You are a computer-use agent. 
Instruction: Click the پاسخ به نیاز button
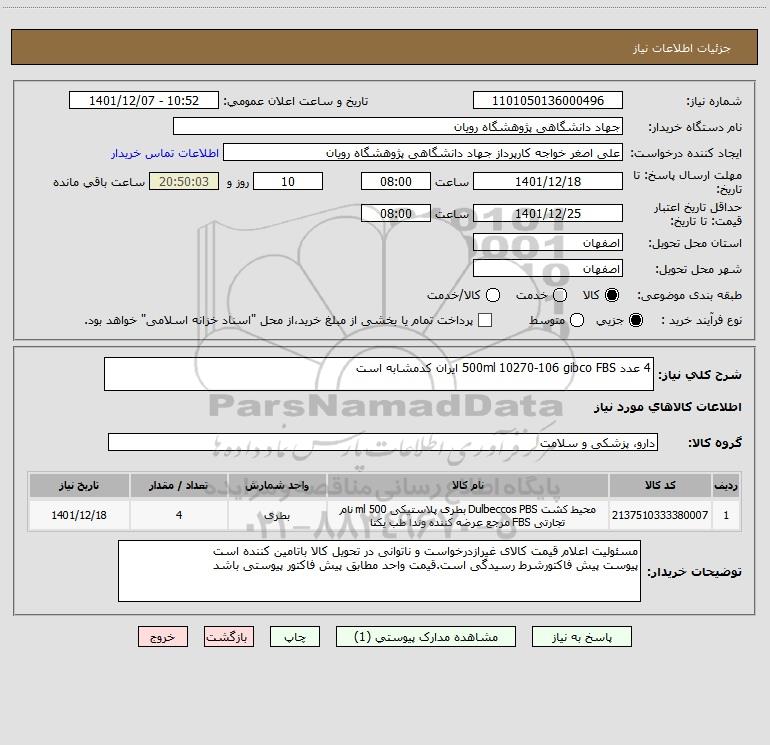(x=582, y=637)
